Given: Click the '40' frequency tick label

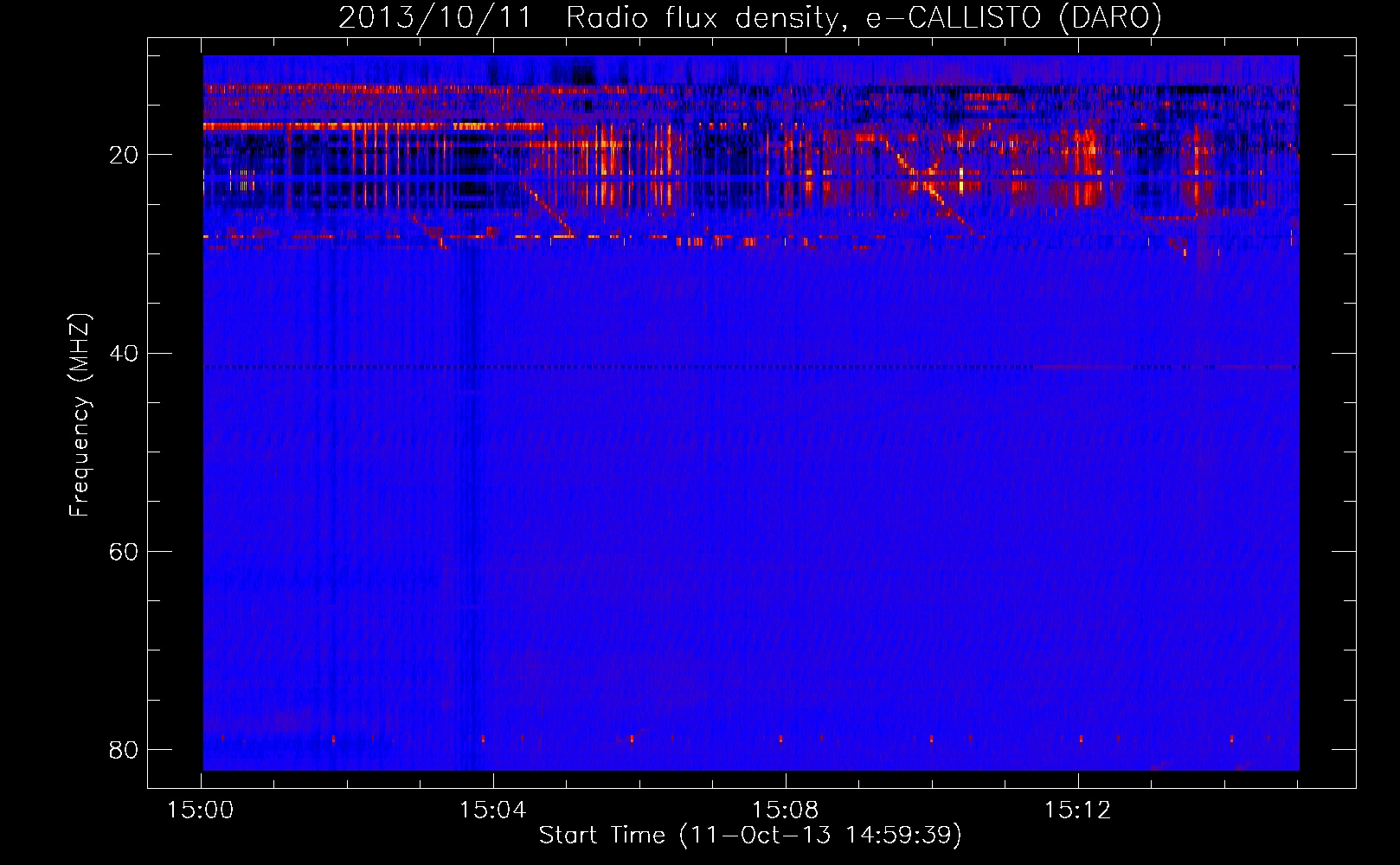Looking at the screenshot, I should coord(124,353).
